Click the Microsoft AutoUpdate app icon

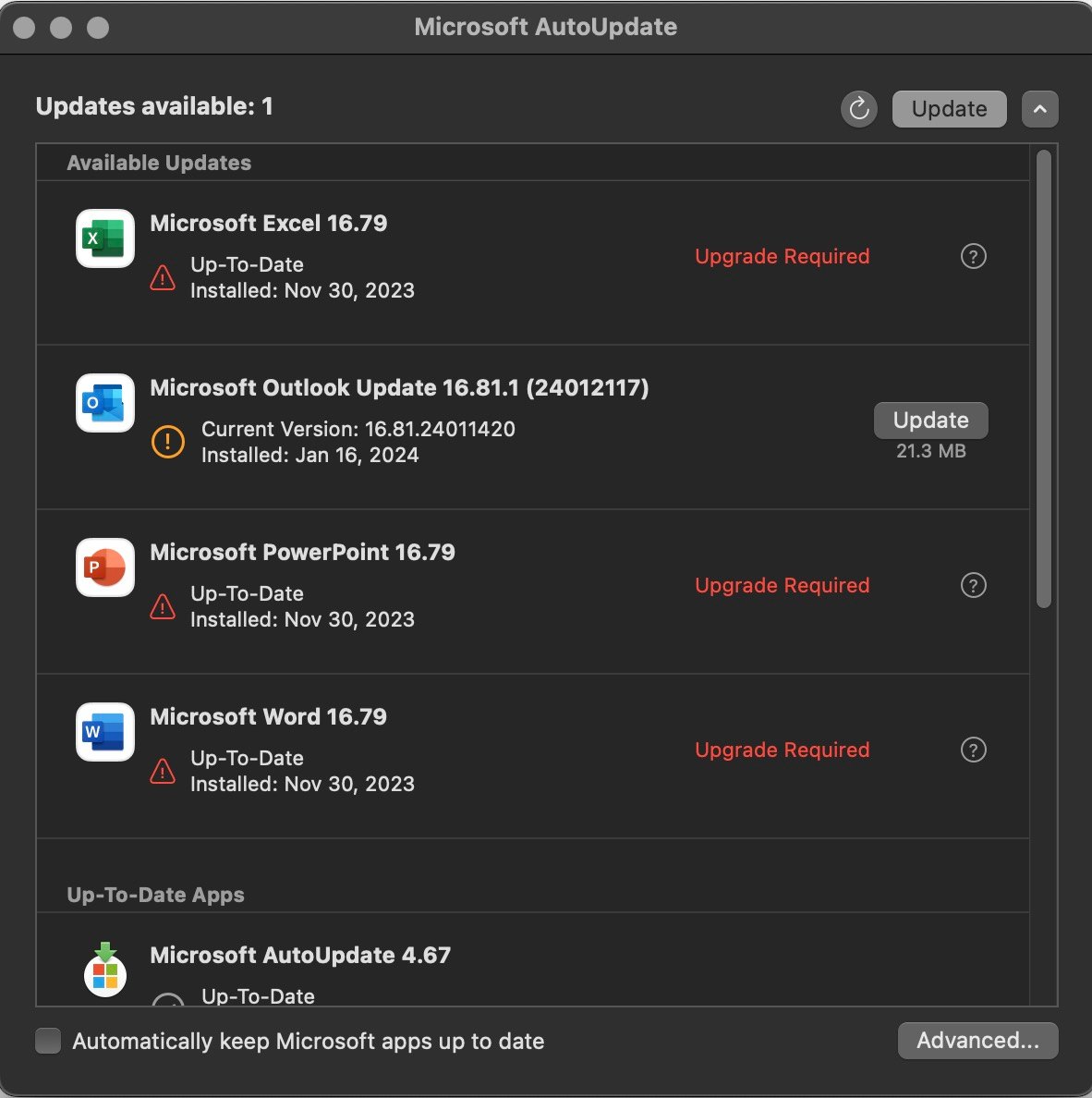click(x=105, y=970)
